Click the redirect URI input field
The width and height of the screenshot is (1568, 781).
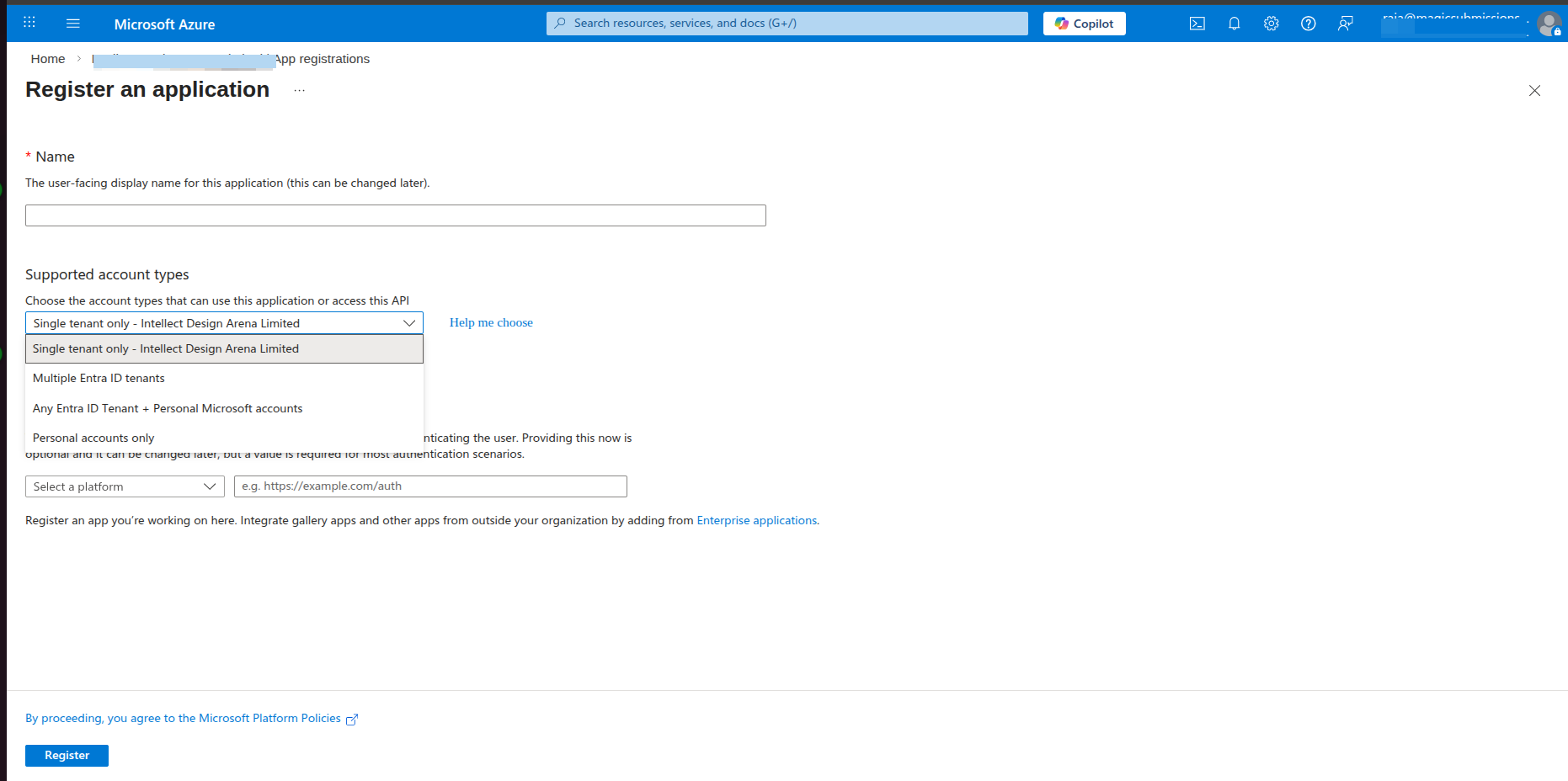click(430, 486)
